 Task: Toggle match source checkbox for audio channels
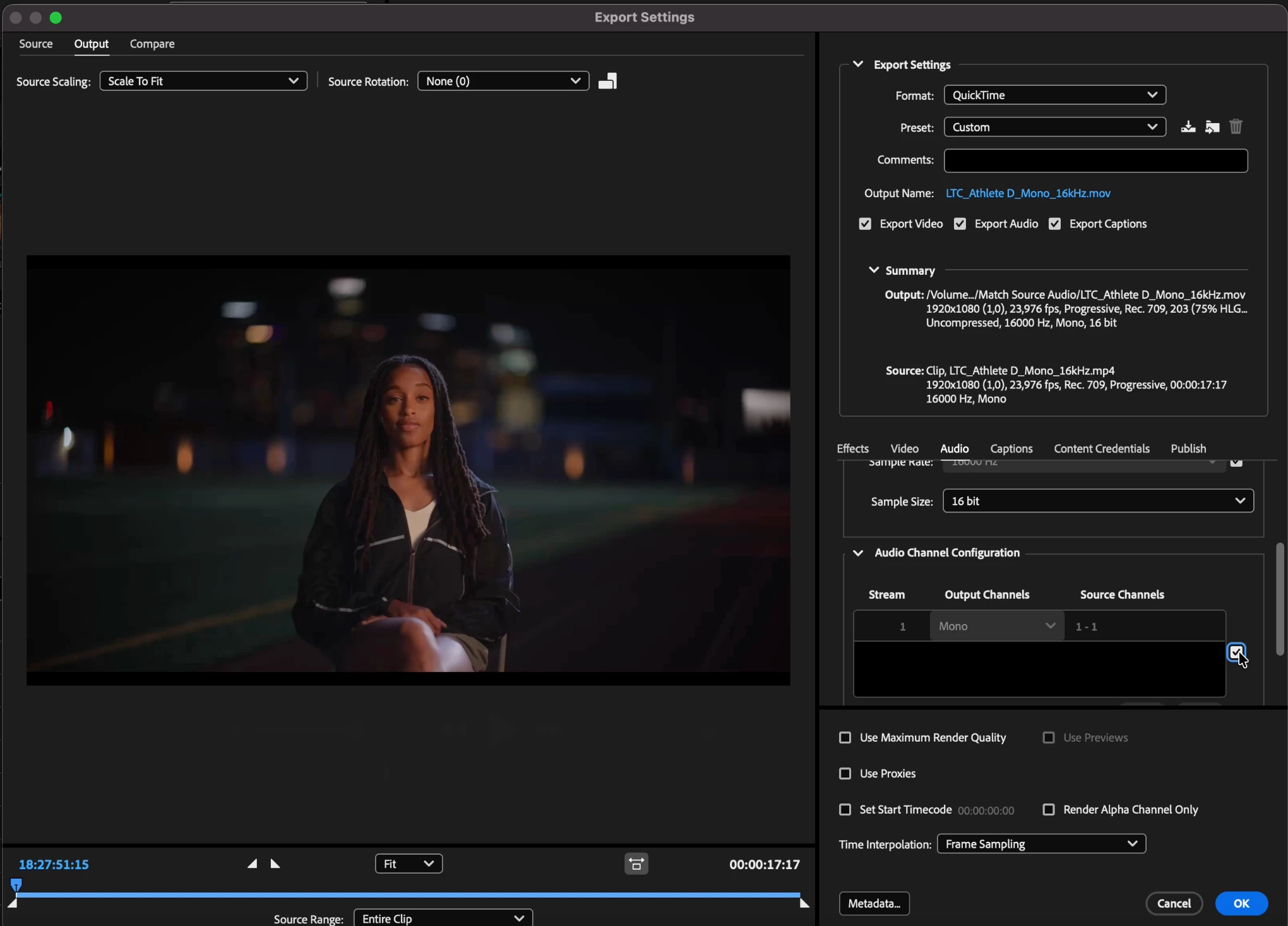point(1236,651)
